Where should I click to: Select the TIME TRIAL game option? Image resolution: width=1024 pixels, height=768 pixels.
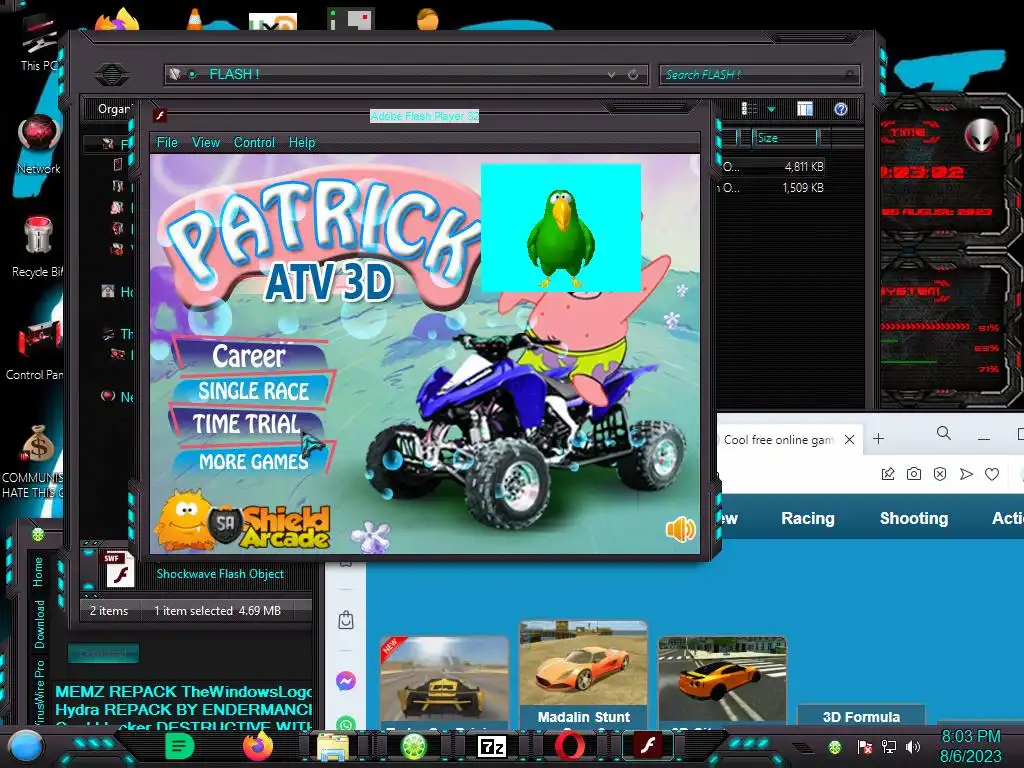247,424
